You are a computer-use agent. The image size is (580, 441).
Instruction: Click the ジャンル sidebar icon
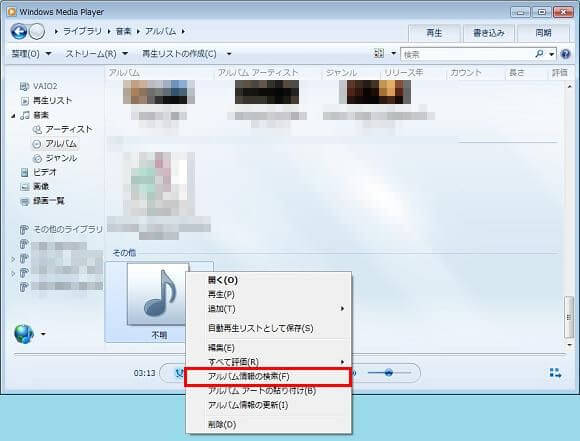[x=37, y=158]
